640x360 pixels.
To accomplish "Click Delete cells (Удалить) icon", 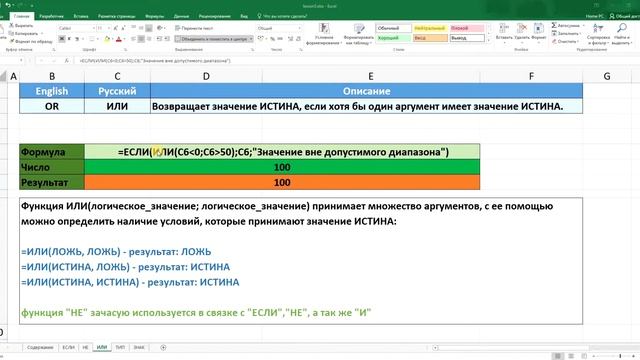I will [522, 29].
